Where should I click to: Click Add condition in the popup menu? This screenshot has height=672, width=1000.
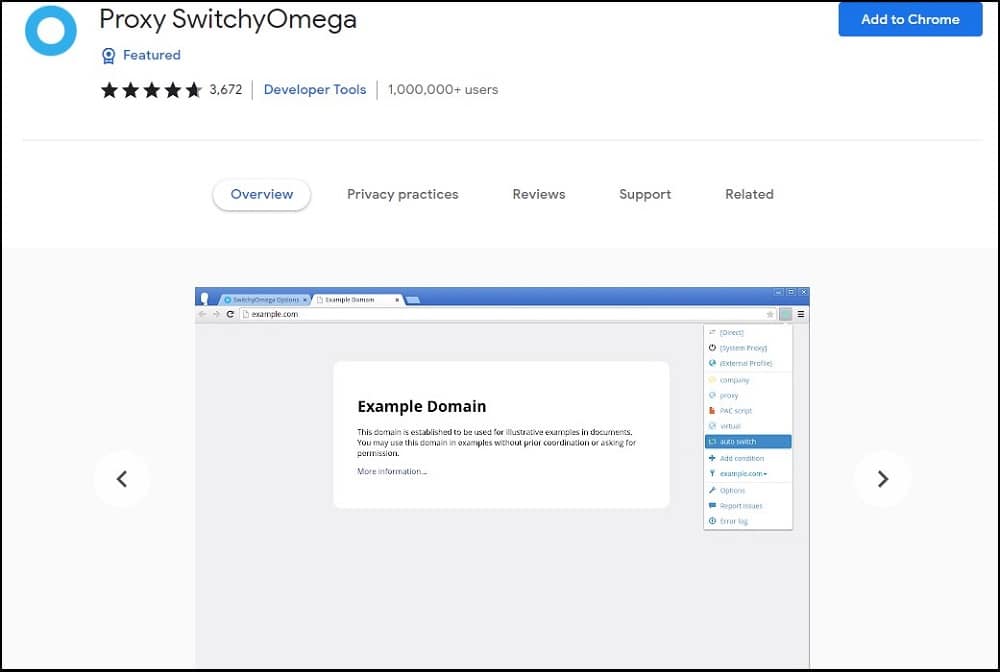[x=748, y=458]
